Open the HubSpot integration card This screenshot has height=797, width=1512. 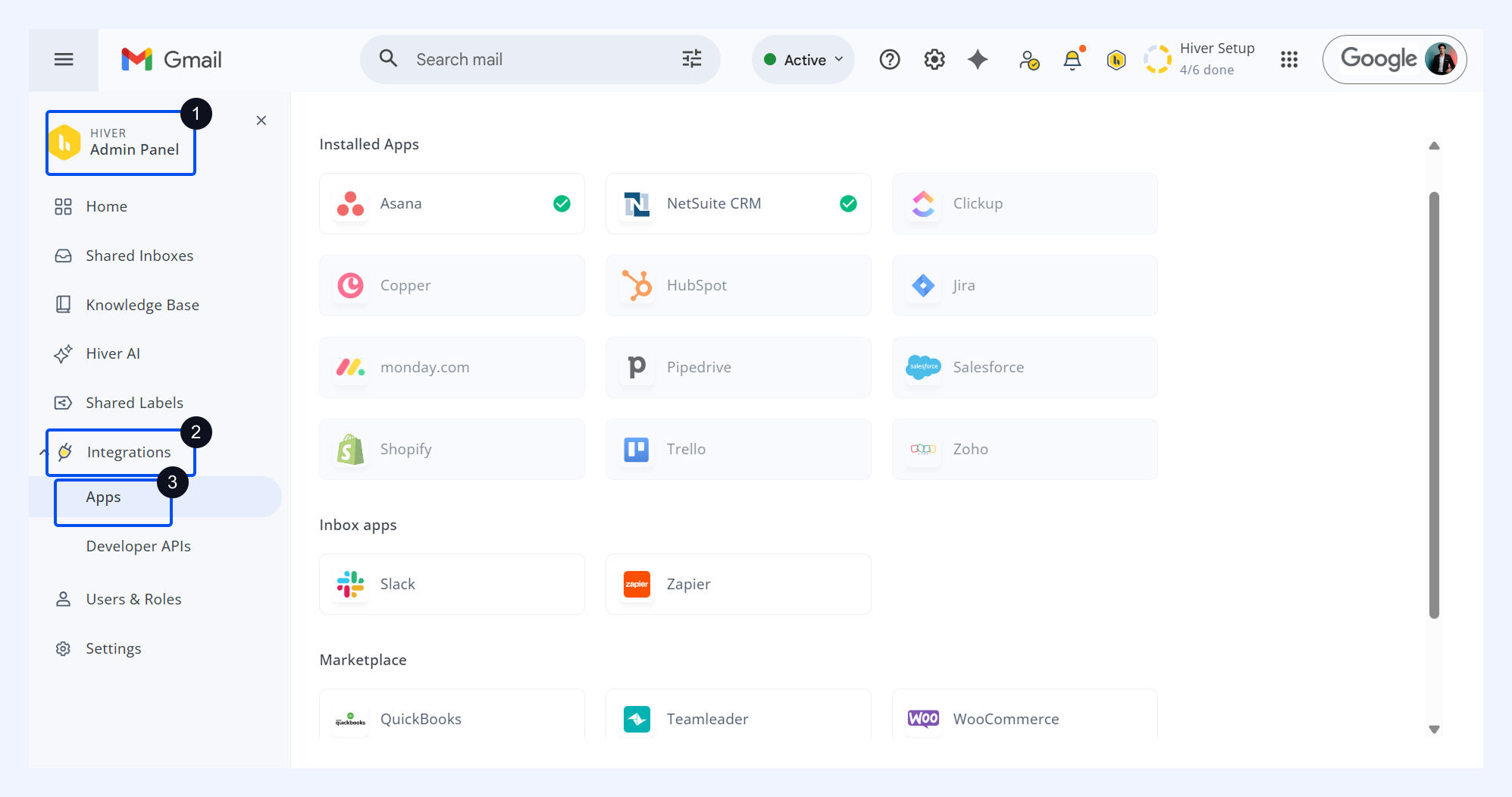(738, 285)
